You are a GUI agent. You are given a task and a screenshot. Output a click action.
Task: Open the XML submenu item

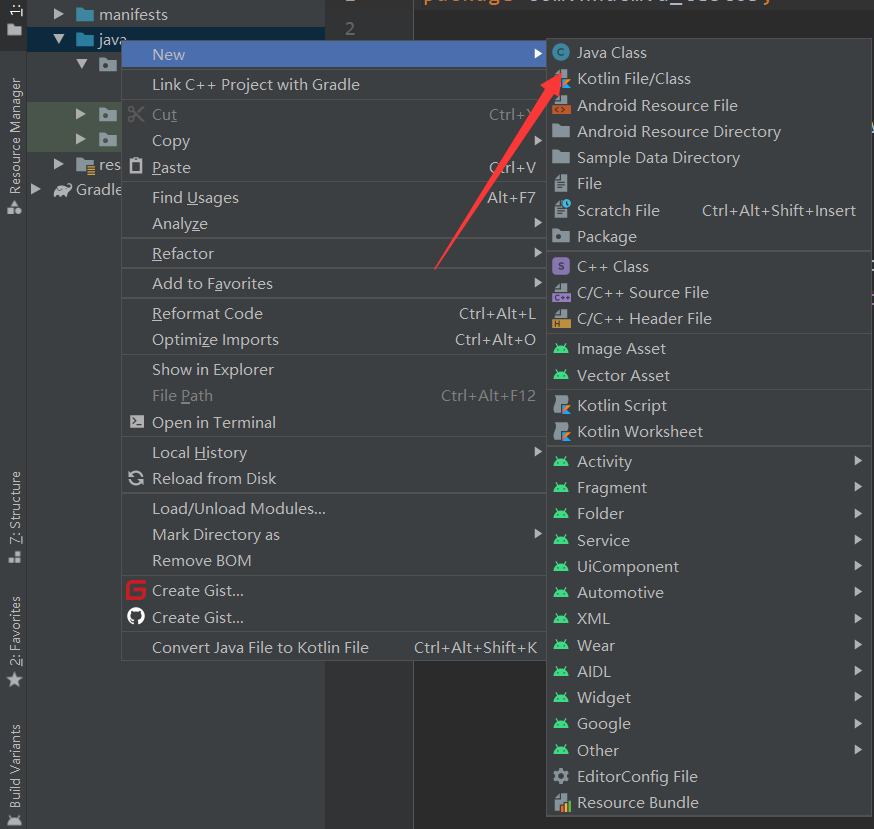[x=709, y=618]
